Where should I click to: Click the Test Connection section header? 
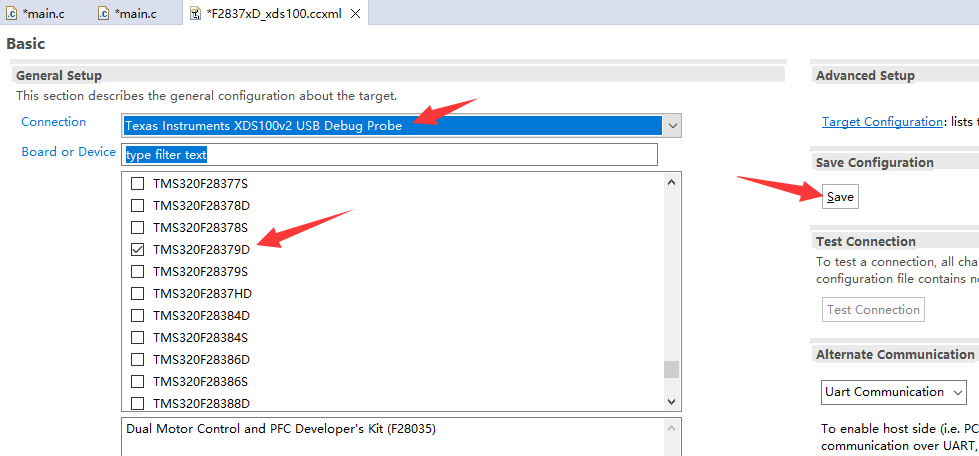tap(865, 242)
